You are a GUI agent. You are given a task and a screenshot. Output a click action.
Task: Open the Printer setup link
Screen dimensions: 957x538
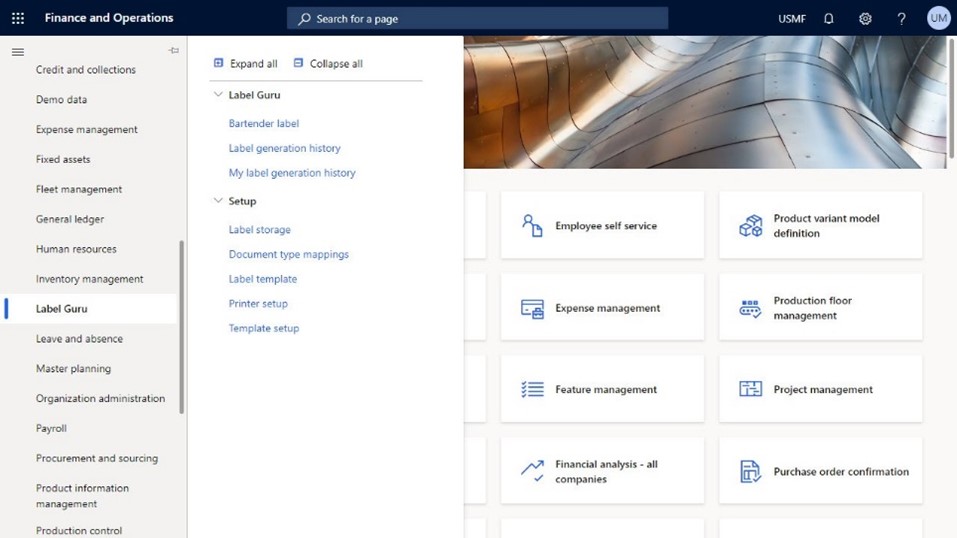click(258, 304)
